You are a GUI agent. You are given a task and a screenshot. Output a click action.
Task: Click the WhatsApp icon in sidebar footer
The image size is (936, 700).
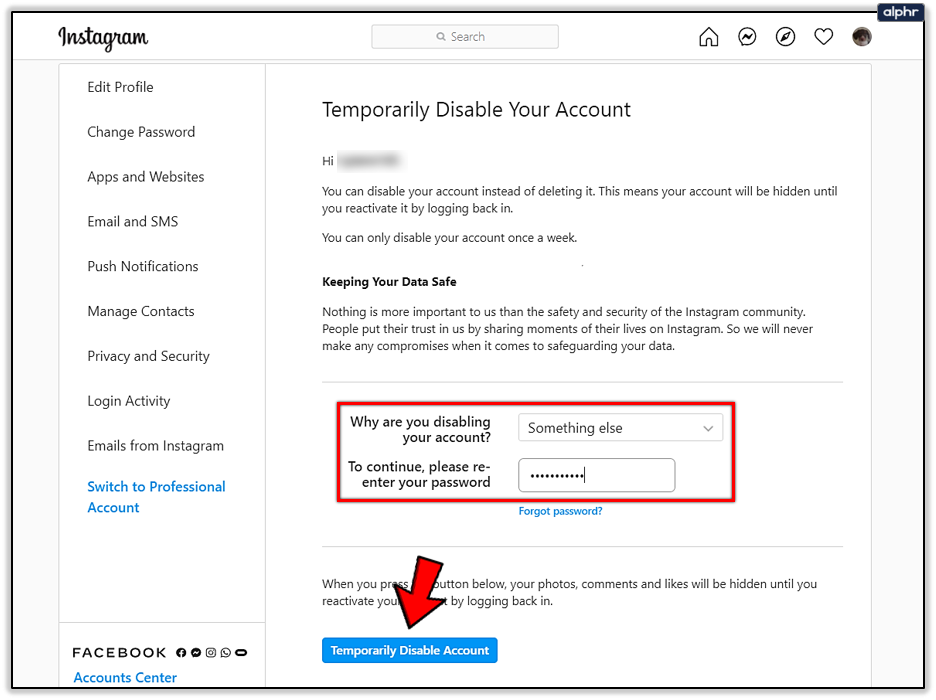226,653
